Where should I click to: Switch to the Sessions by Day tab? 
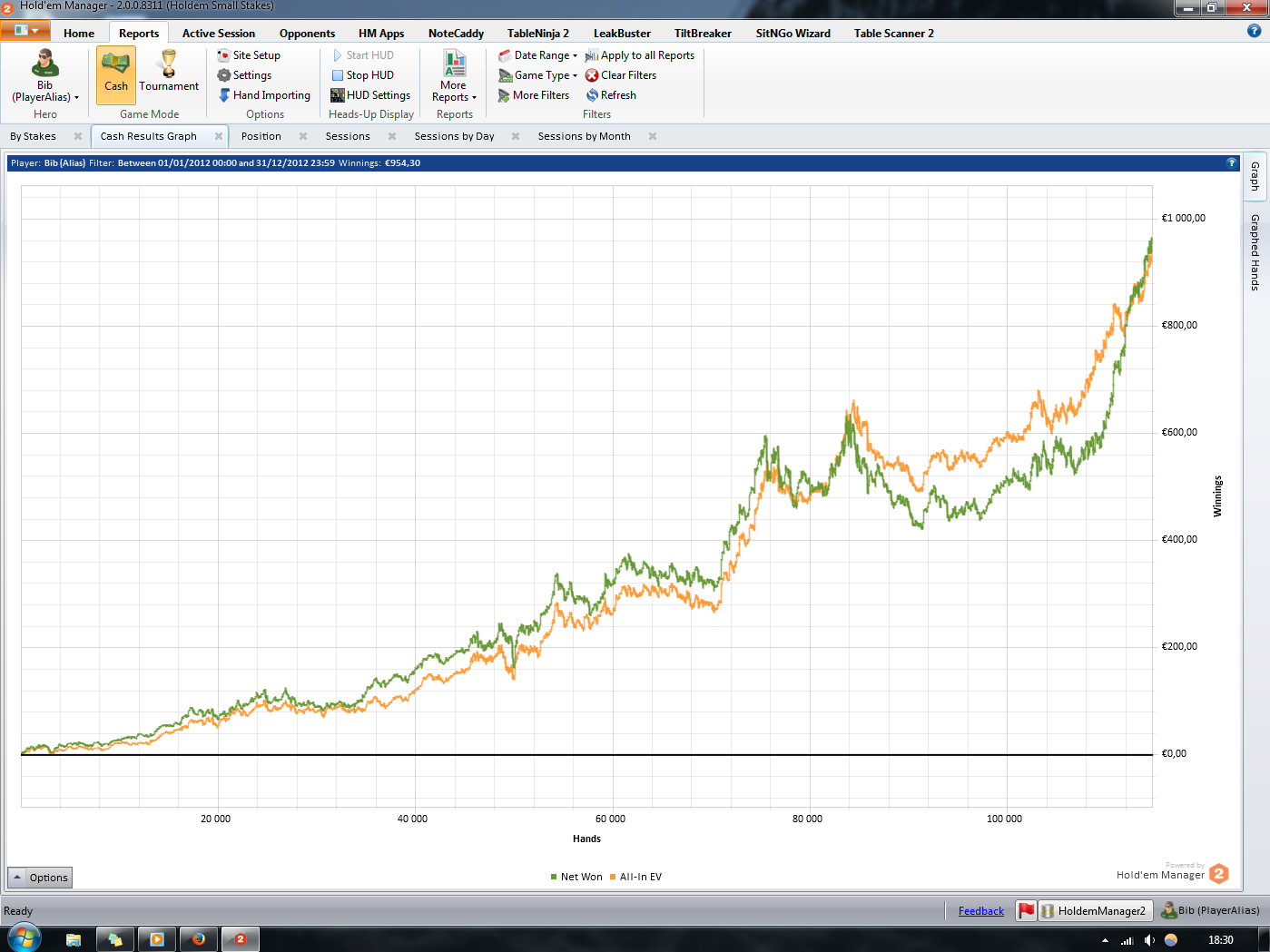[x=455, y=136]
